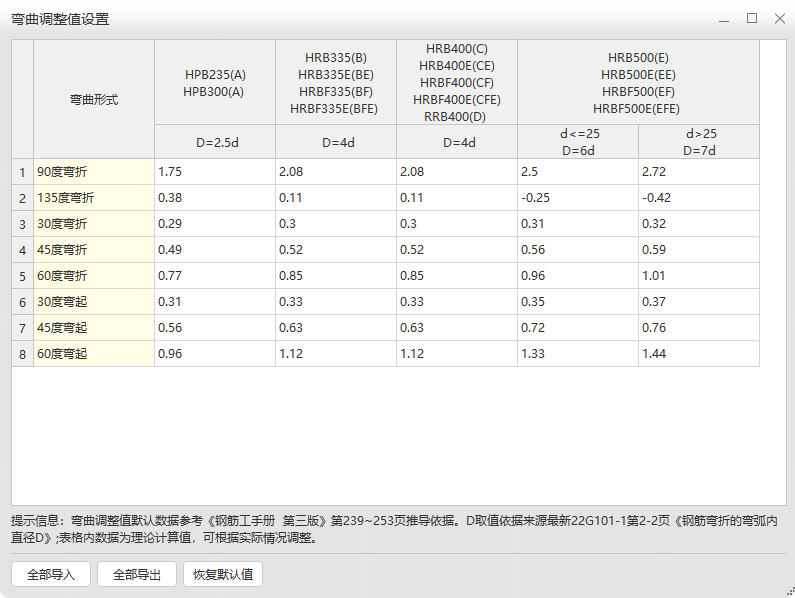This screenshot has width=795, height=598.
Task: Click D=4d sub-header under HRB400(C)
Action: (457, 142)
